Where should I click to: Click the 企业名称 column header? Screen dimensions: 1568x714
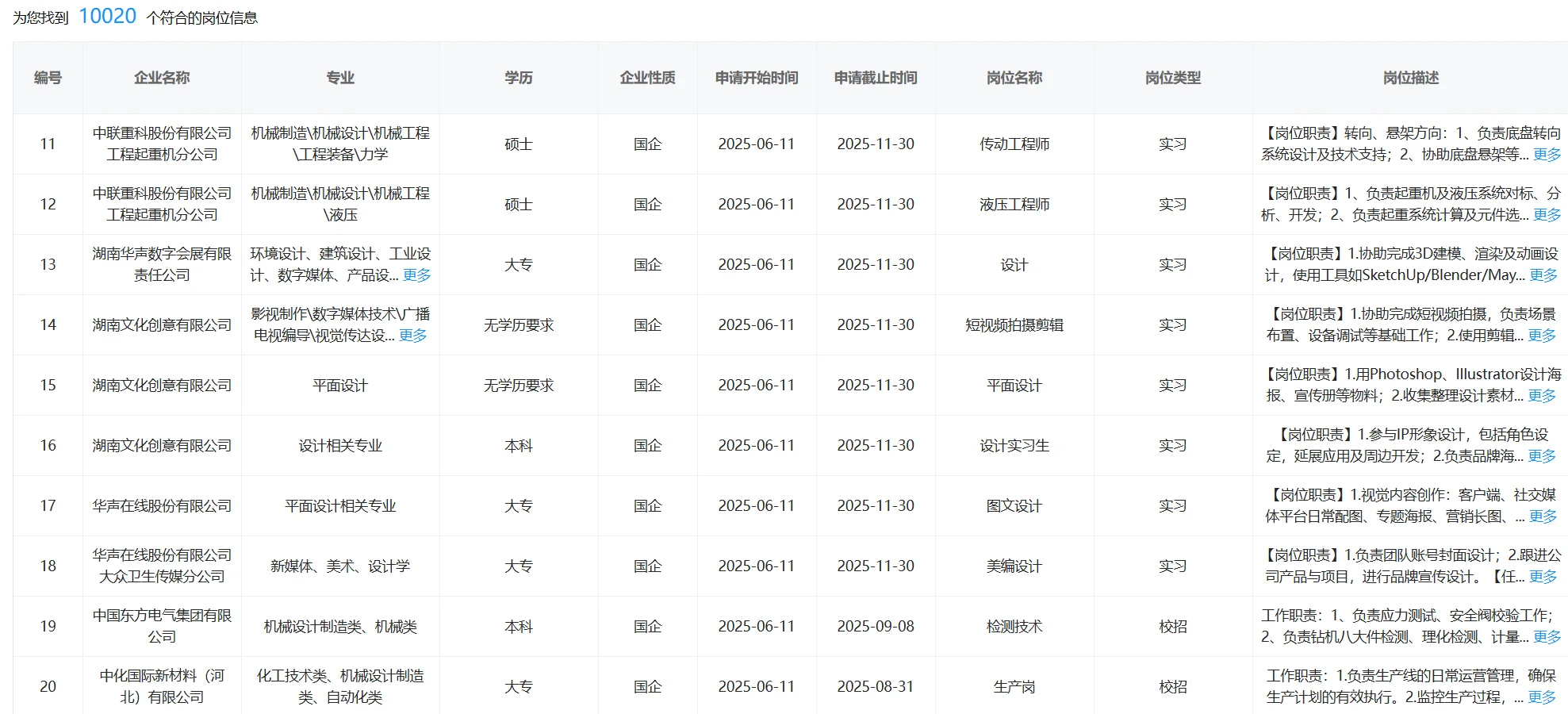[161, 77]
